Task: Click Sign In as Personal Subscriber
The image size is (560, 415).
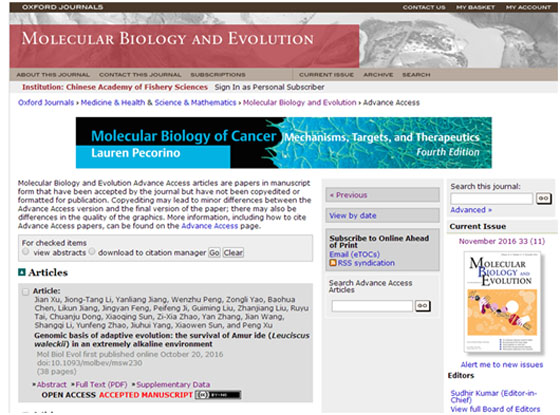Action: 269,87
